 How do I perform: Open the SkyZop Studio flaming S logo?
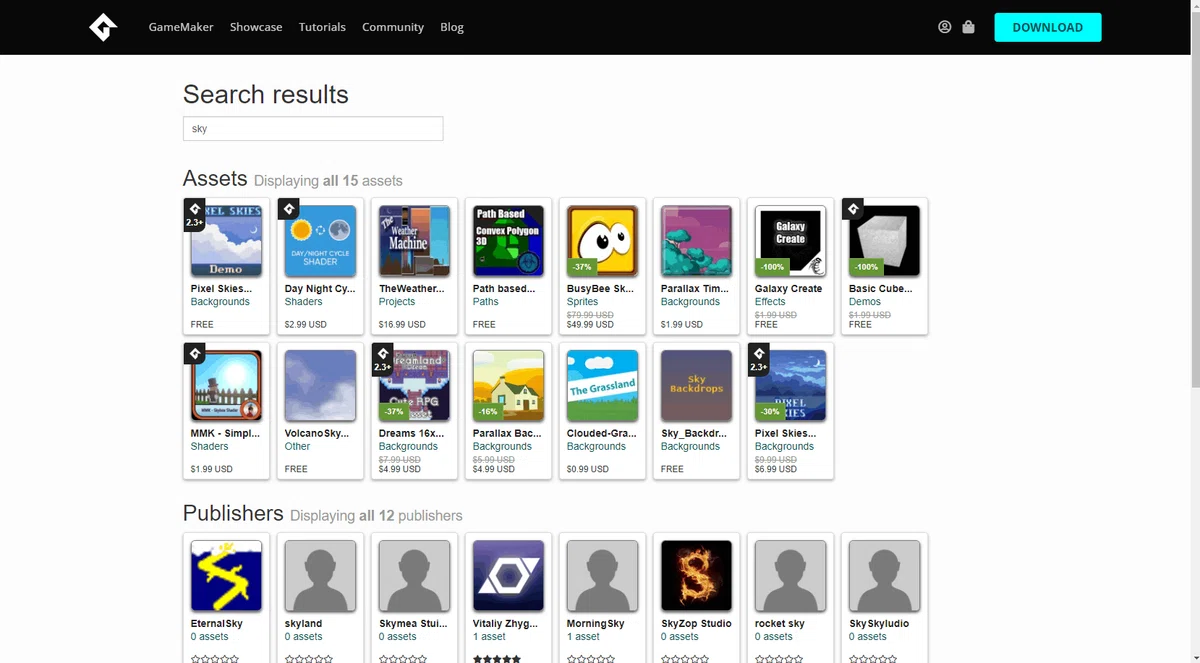pyautogui.click(x=696, y=576)
